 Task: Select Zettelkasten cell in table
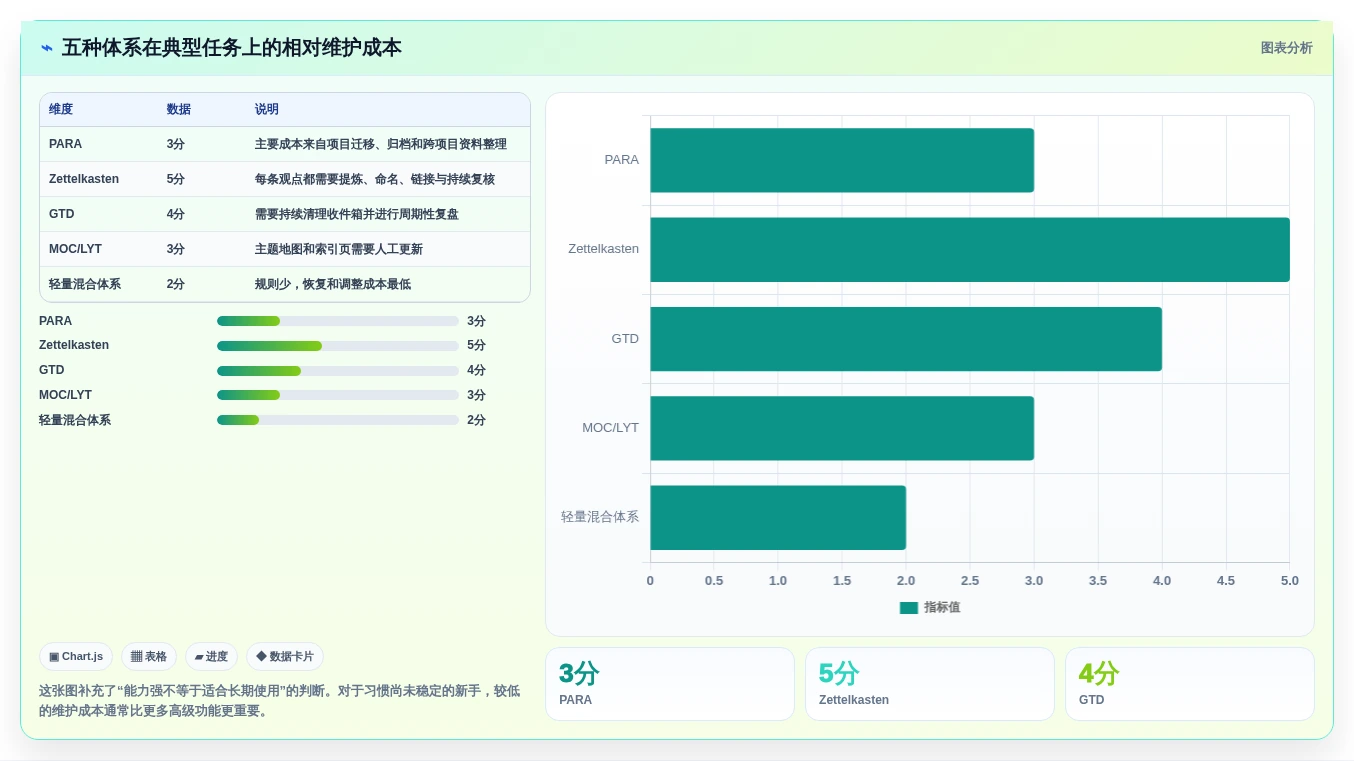pos(84,179)
